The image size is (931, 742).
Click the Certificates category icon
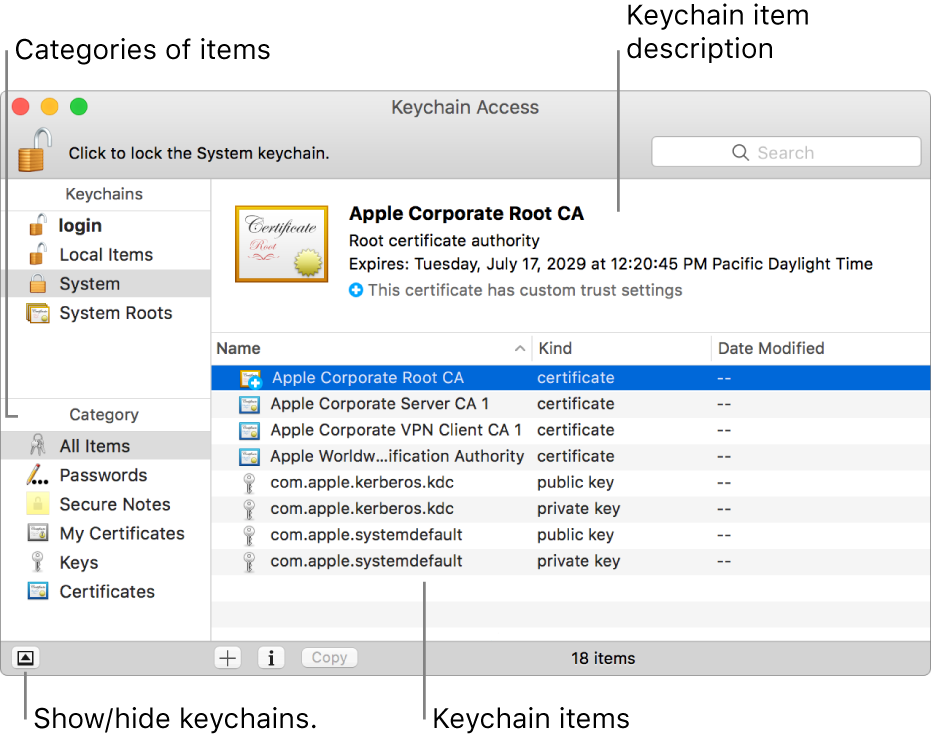(x=38, y=591)
